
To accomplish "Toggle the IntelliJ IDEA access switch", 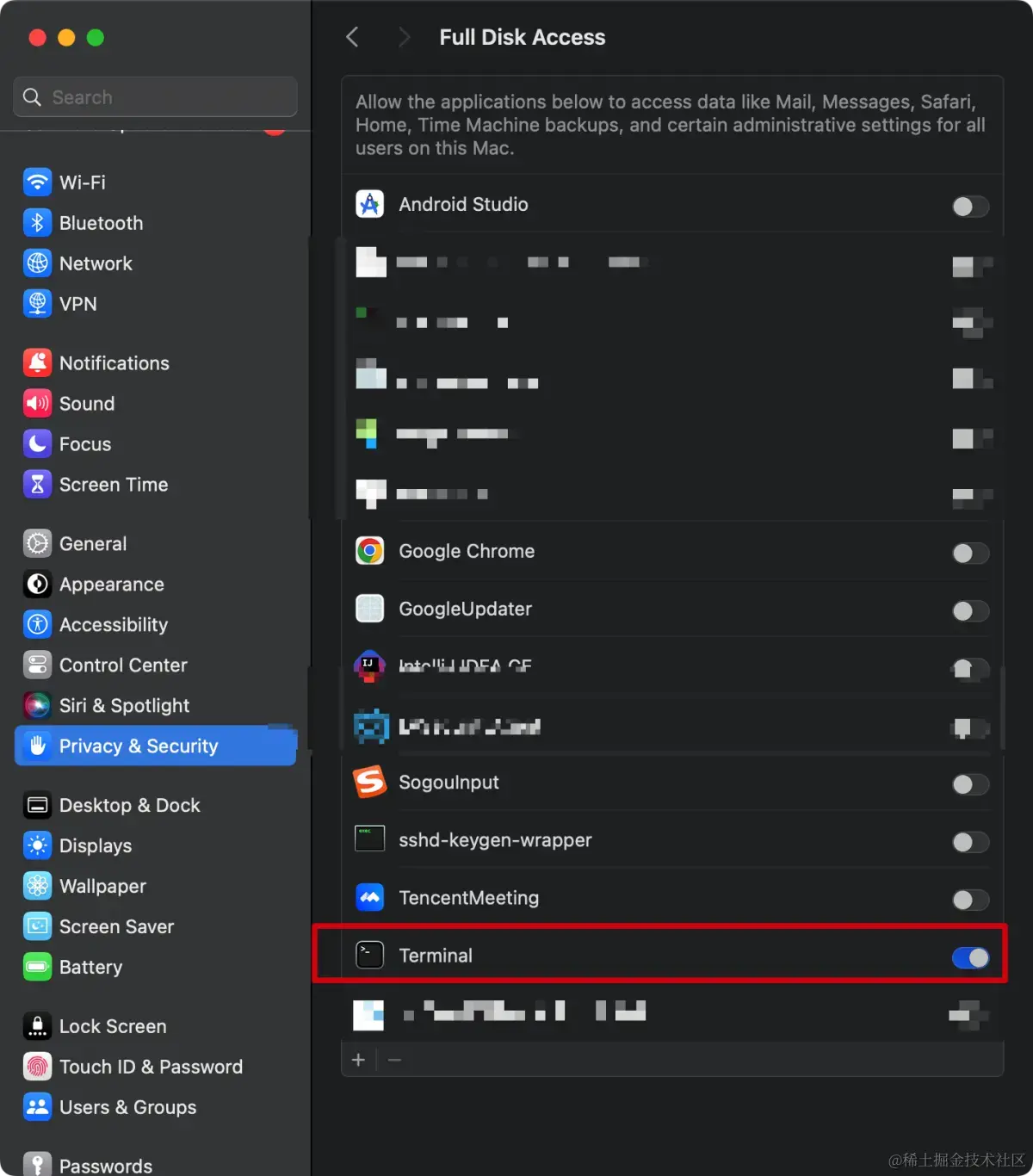I will pos(970,669).
